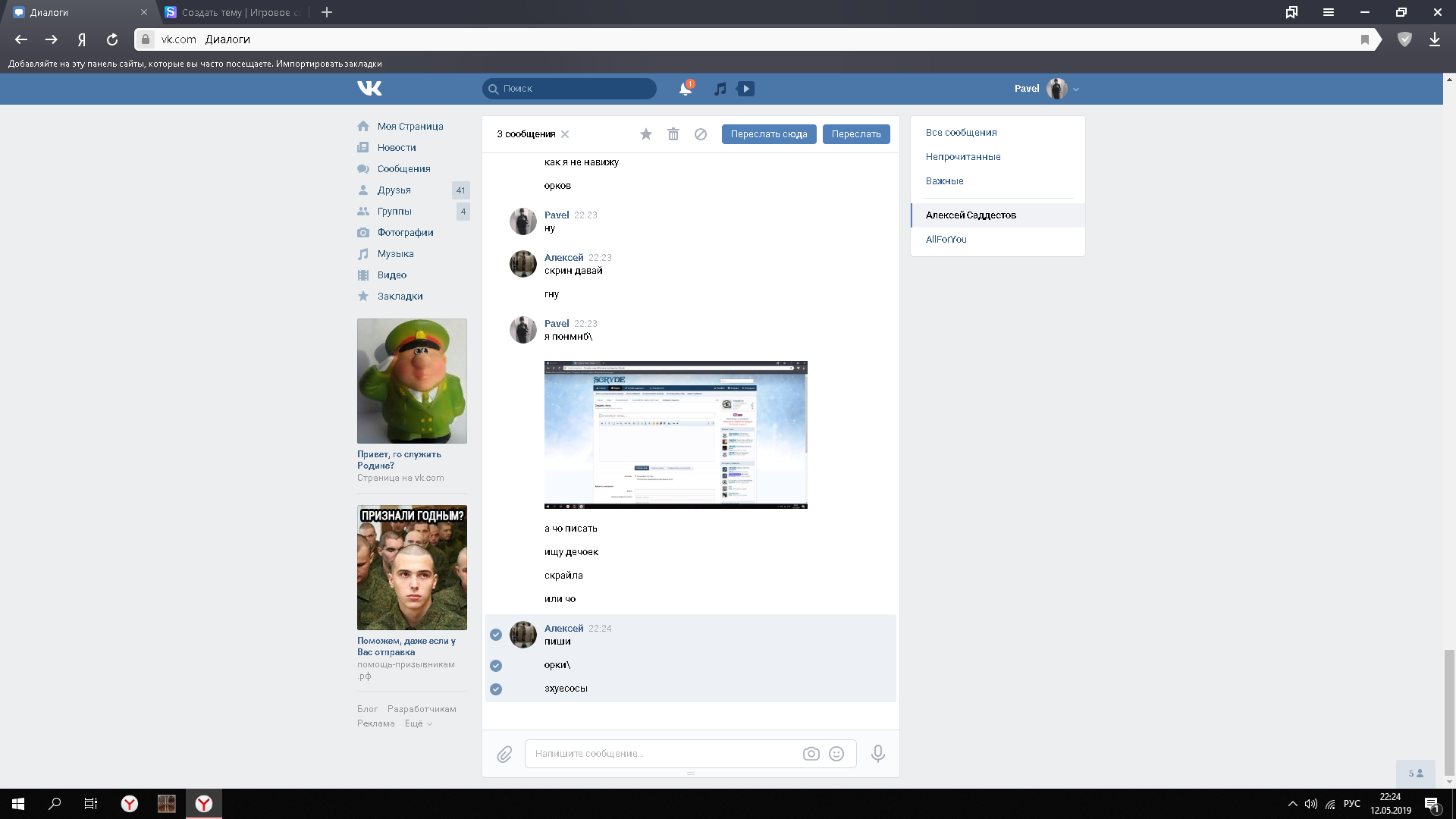Expand the Pavel profile dropdown menu

click(x=1076, y=89)
